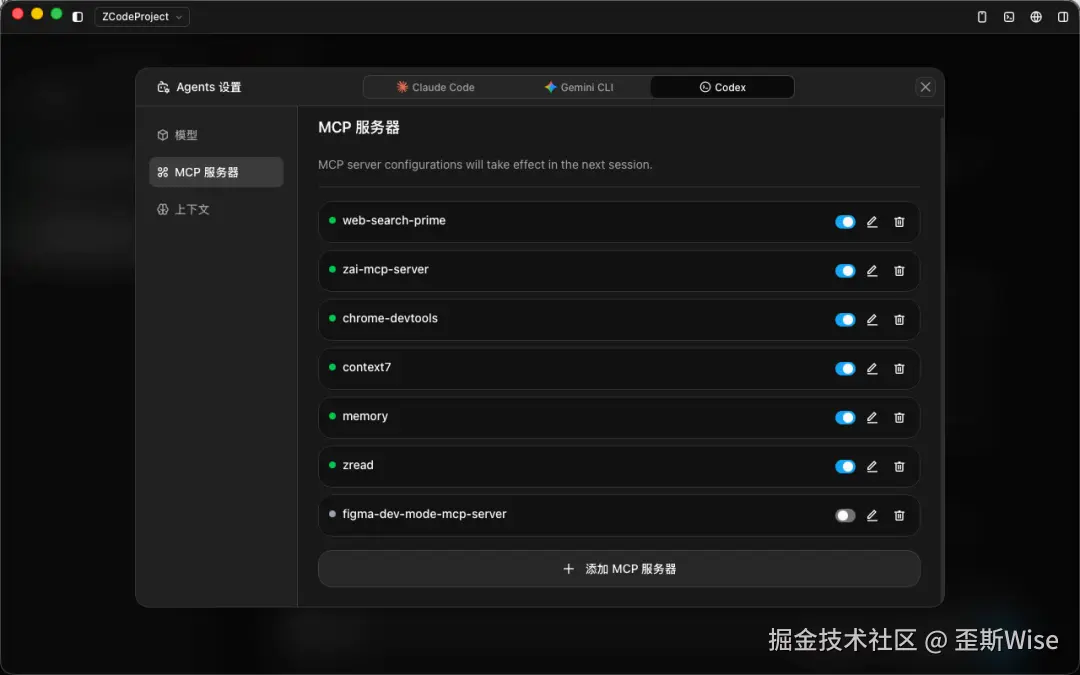The width and height of the screenshot is (1080, 675).
Task: Switch to the Gemini CLI tab
Action: [579, 87]
